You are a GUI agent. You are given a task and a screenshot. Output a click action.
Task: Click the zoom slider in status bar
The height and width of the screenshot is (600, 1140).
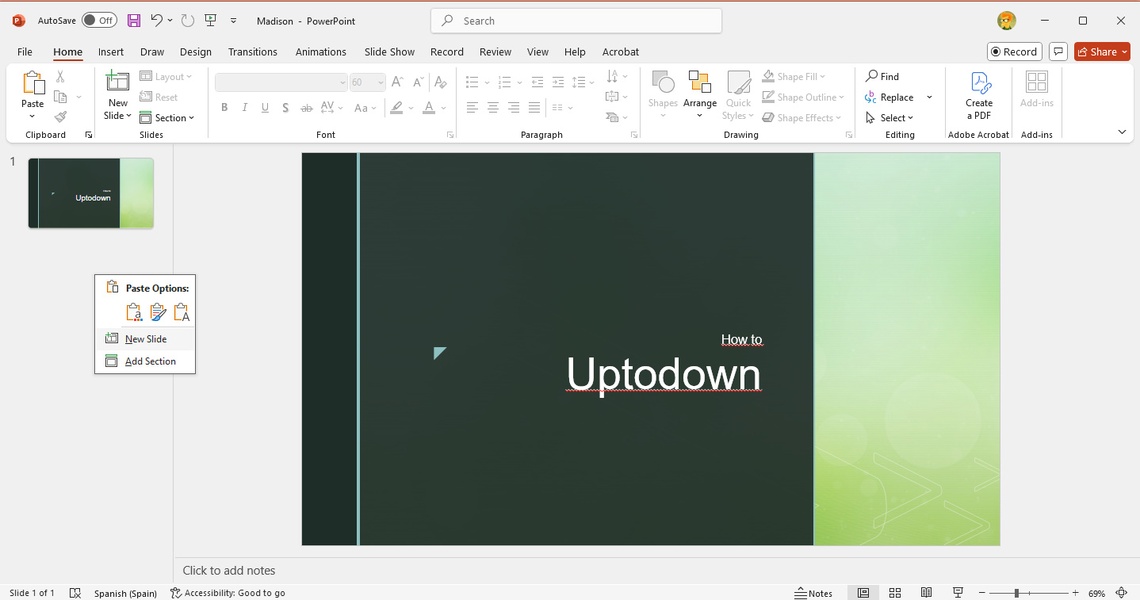coord(1017,593)
